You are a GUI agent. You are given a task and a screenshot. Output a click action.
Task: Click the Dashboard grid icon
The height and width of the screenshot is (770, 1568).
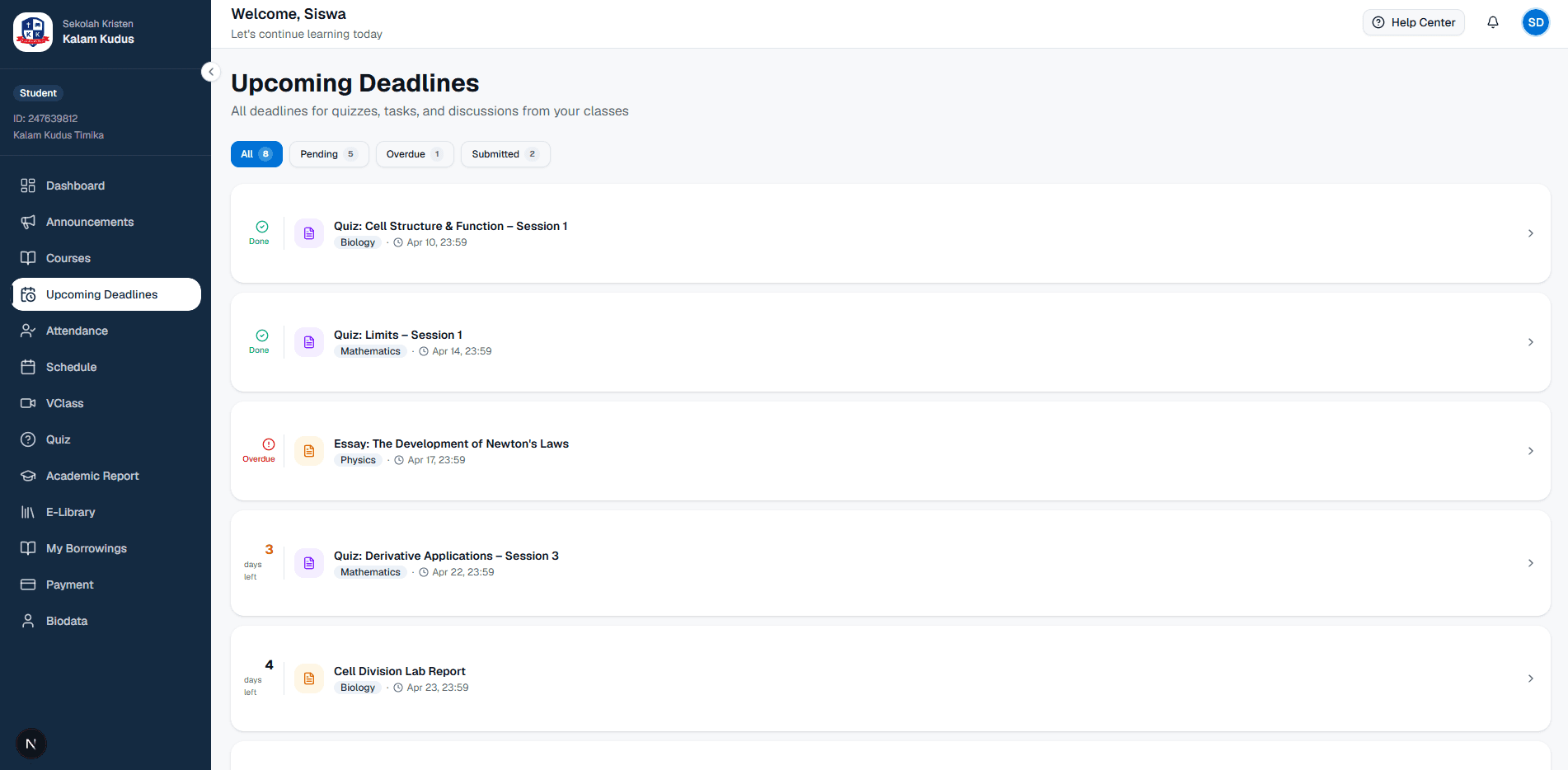28,185
